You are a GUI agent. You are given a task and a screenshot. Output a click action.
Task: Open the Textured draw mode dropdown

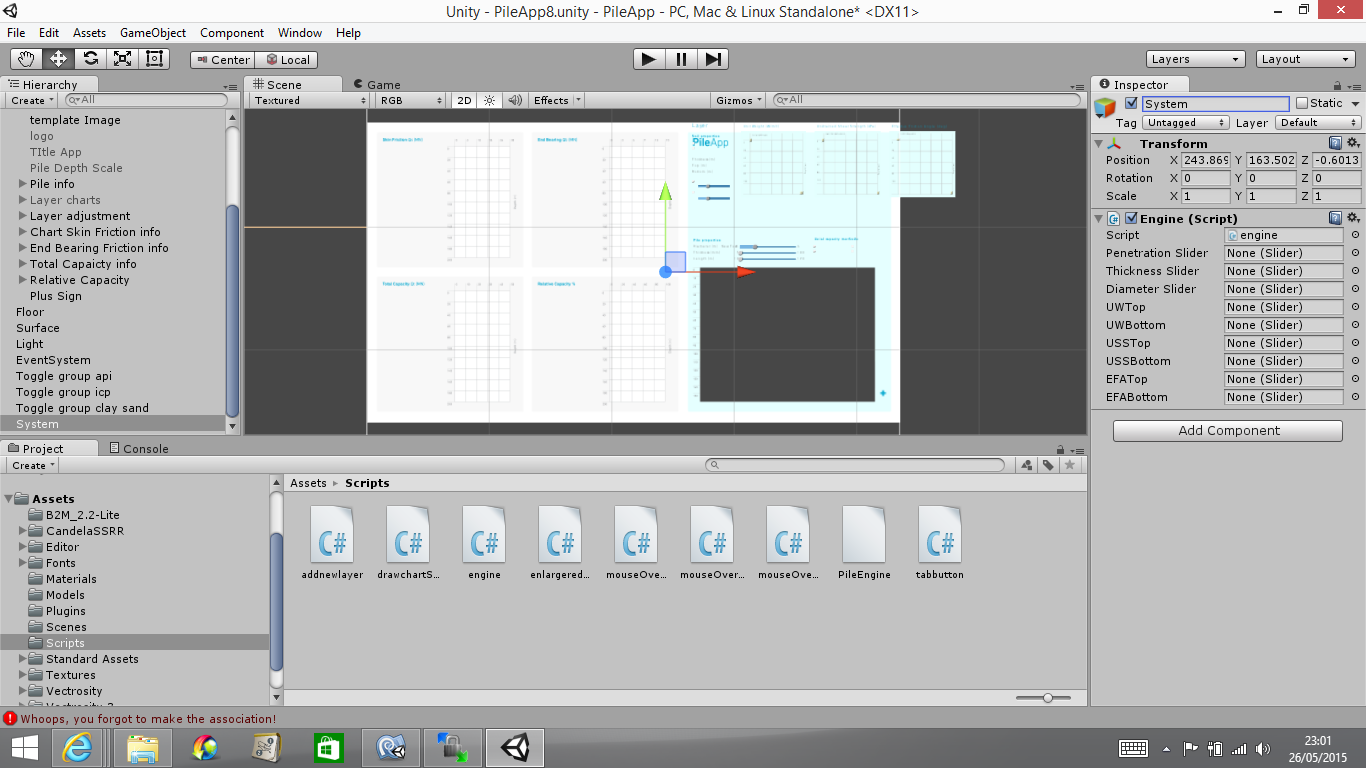(x=309, y=100)
